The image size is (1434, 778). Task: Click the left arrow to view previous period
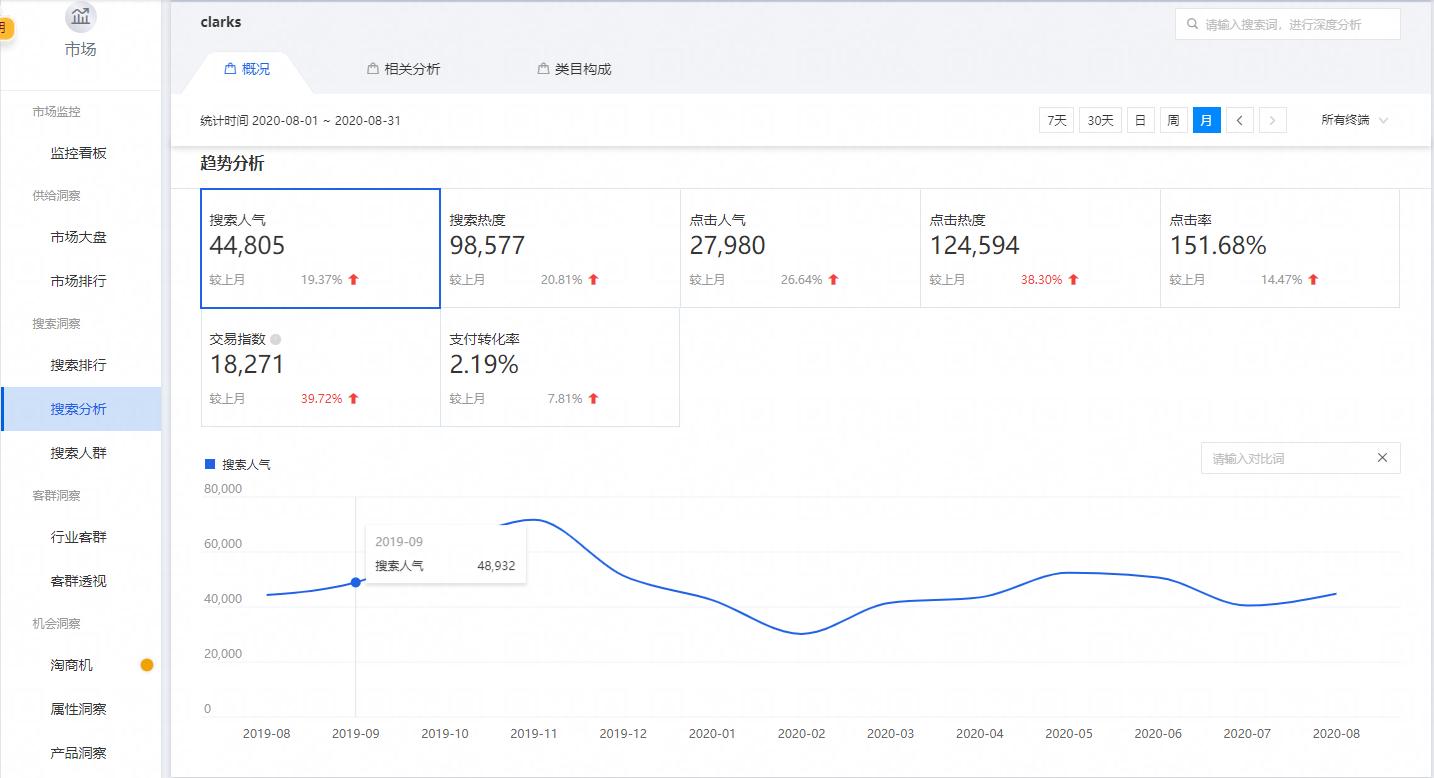pyautogui.click(x=1239, y=120)
